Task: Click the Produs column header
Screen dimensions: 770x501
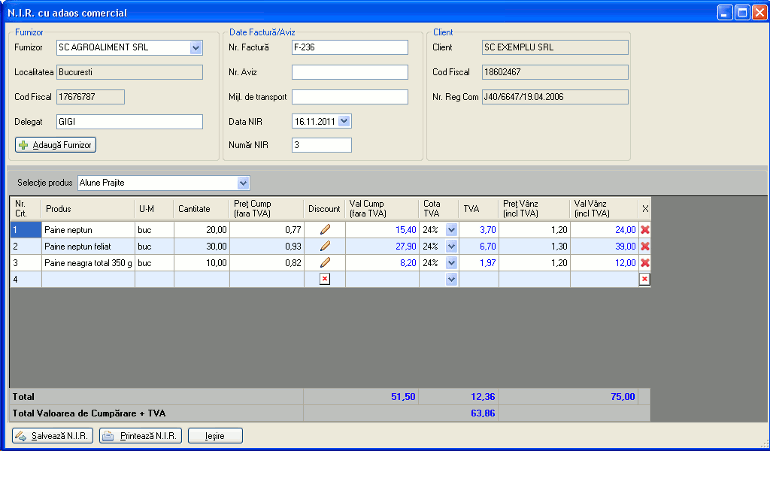Action: tap(88, 209)
